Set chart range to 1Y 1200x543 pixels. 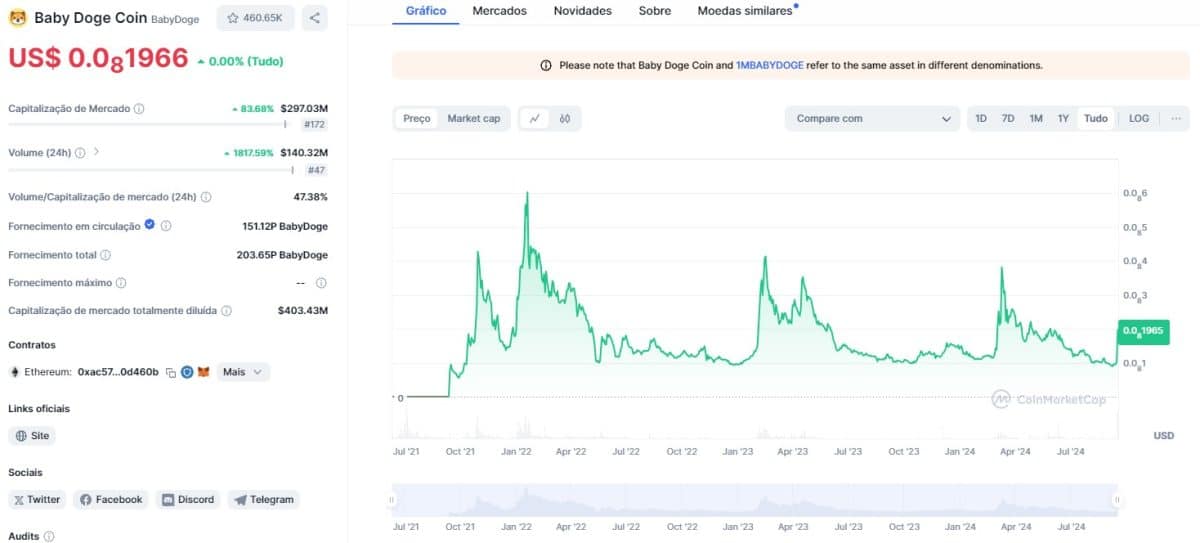point(1063,118)
